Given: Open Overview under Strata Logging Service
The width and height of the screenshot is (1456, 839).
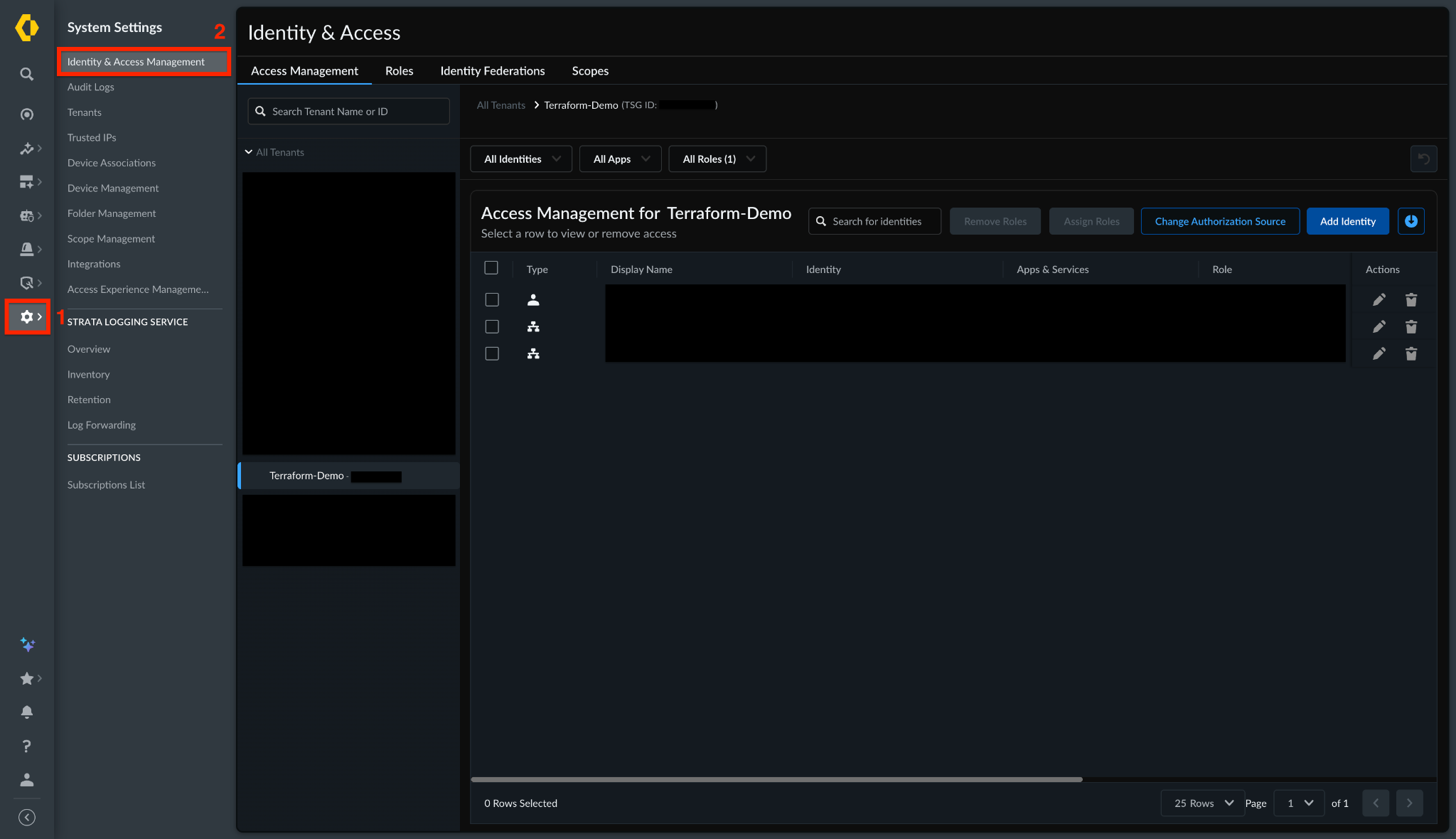Looking at the screenshot, I should pos(89,349).
